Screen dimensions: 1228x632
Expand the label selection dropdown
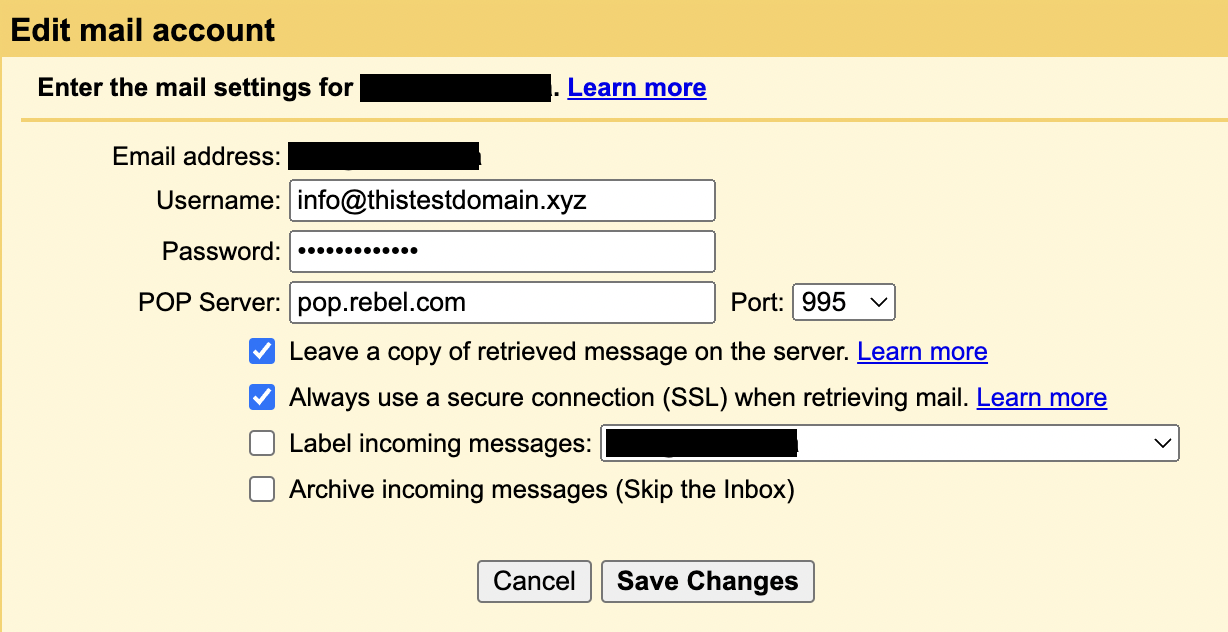coord(889,443)
